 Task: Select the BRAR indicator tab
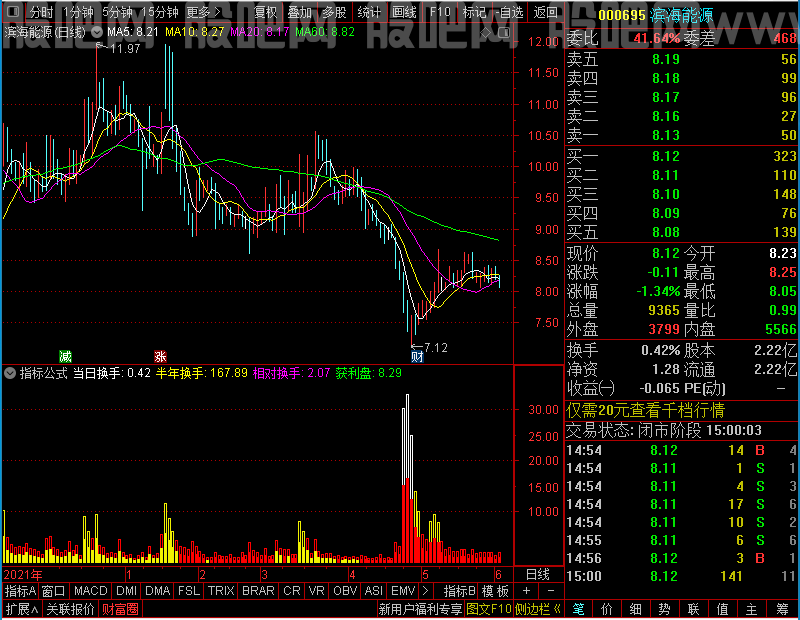(x=258, y=591)
